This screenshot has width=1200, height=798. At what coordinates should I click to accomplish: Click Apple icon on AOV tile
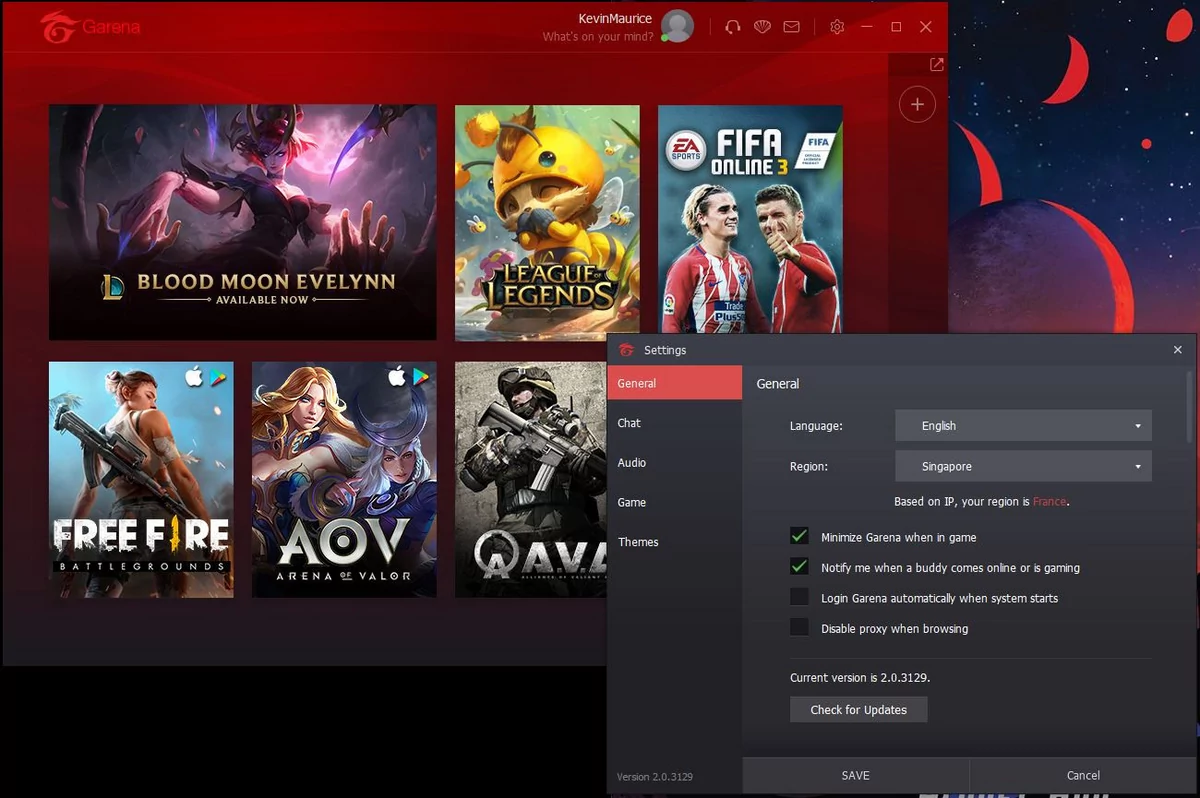[397, 376]
